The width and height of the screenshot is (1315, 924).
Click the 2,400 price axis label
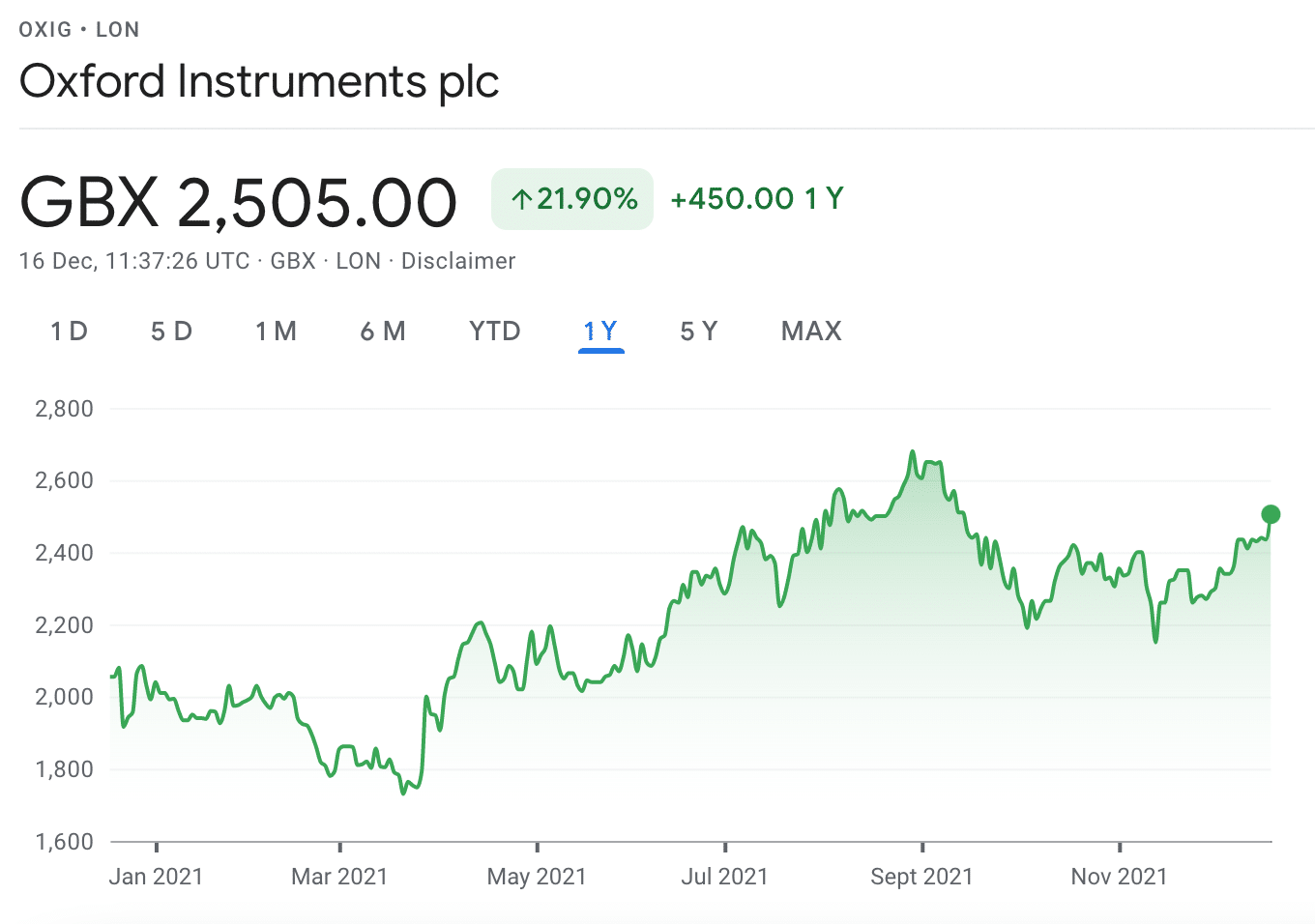point(65,553)
